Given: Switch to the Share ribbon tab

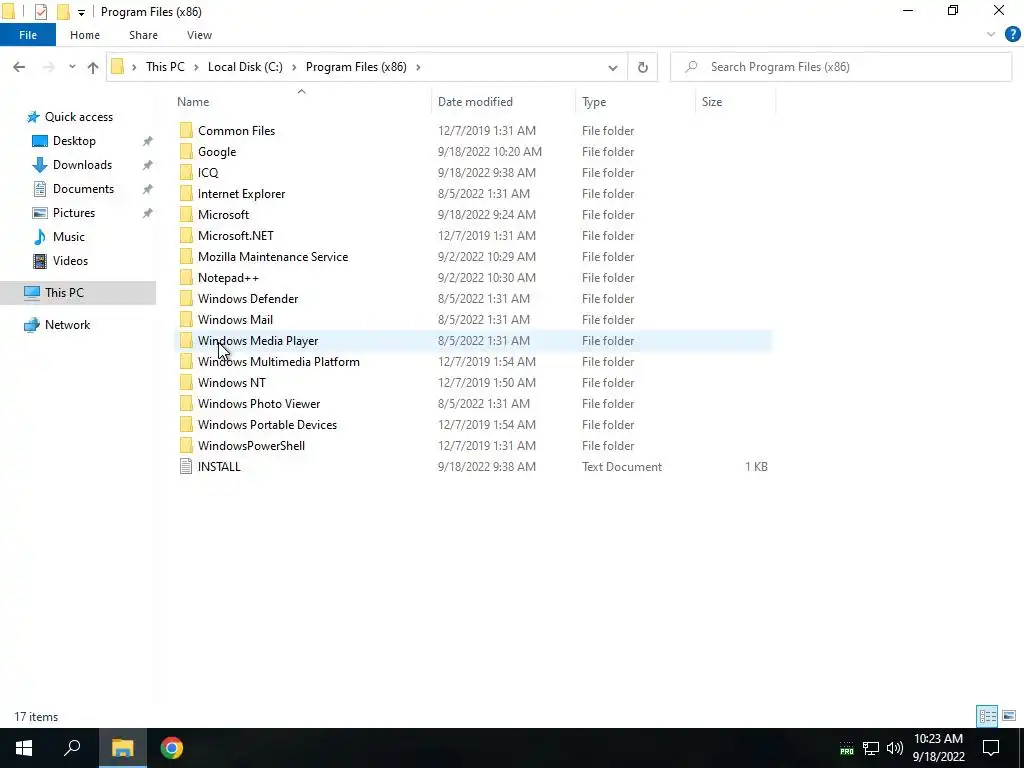Looking at the screenshot, I should (x=143, y=35).
